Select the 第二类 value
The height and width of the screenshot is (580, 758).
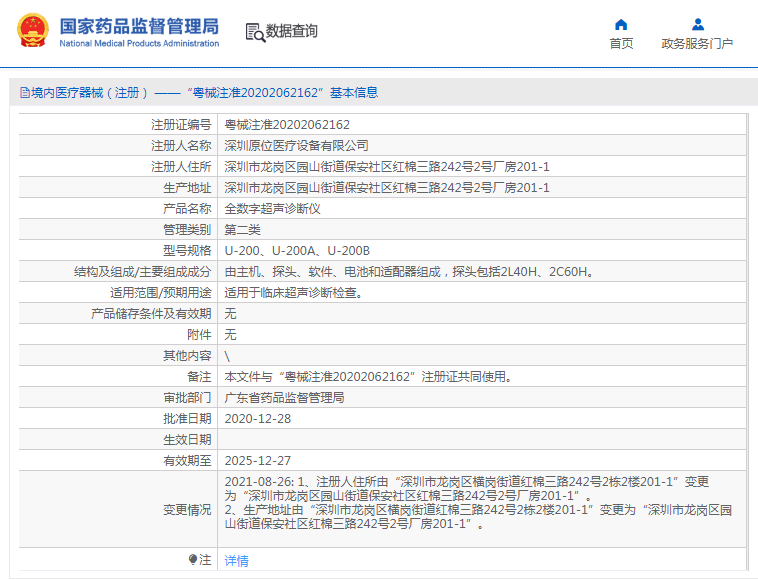242,230
